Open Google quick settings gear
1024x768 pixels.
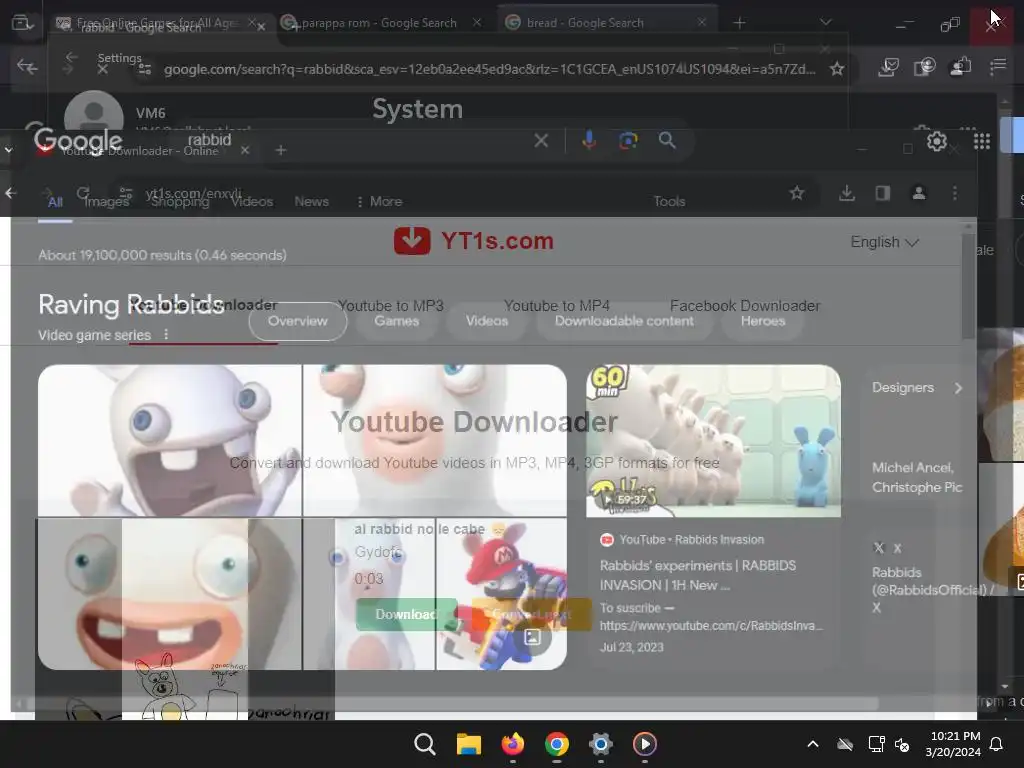[936, 141]
